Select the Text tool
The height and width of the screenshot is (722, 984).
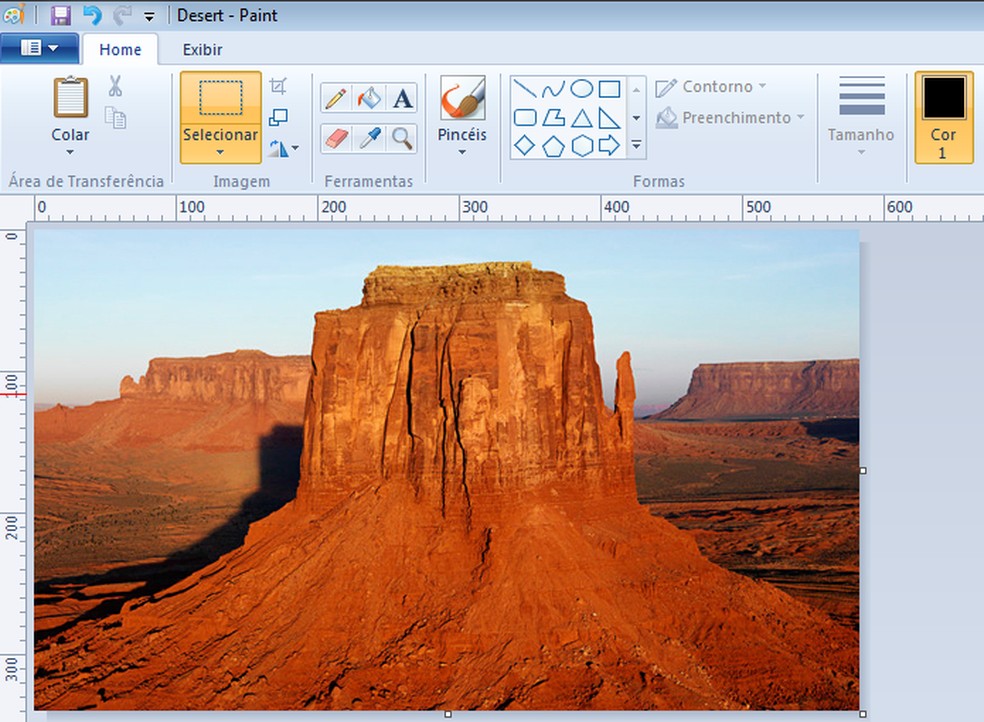(x=402, y=98)
